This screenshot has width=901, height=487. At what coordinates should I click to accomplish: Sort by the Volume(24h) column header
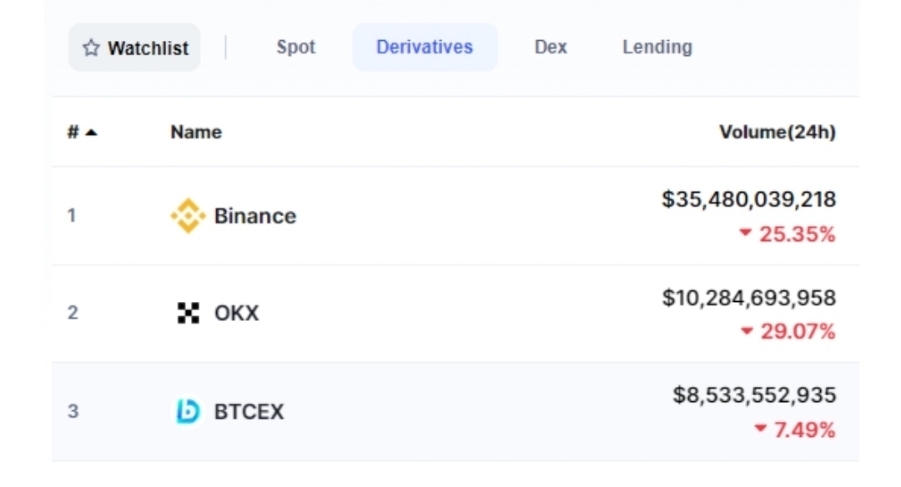click(x=777, y=132)
